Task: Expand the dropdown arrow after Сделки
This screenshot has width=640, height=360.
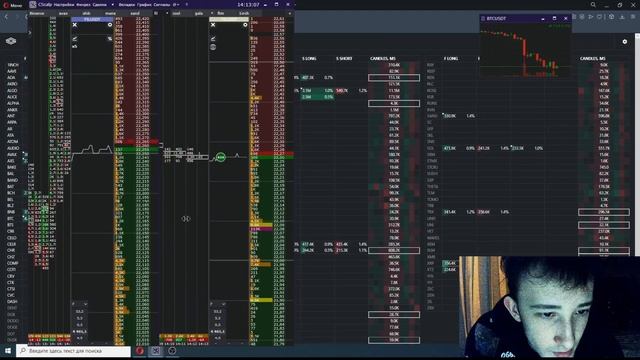Action: [x=113, y=4]
